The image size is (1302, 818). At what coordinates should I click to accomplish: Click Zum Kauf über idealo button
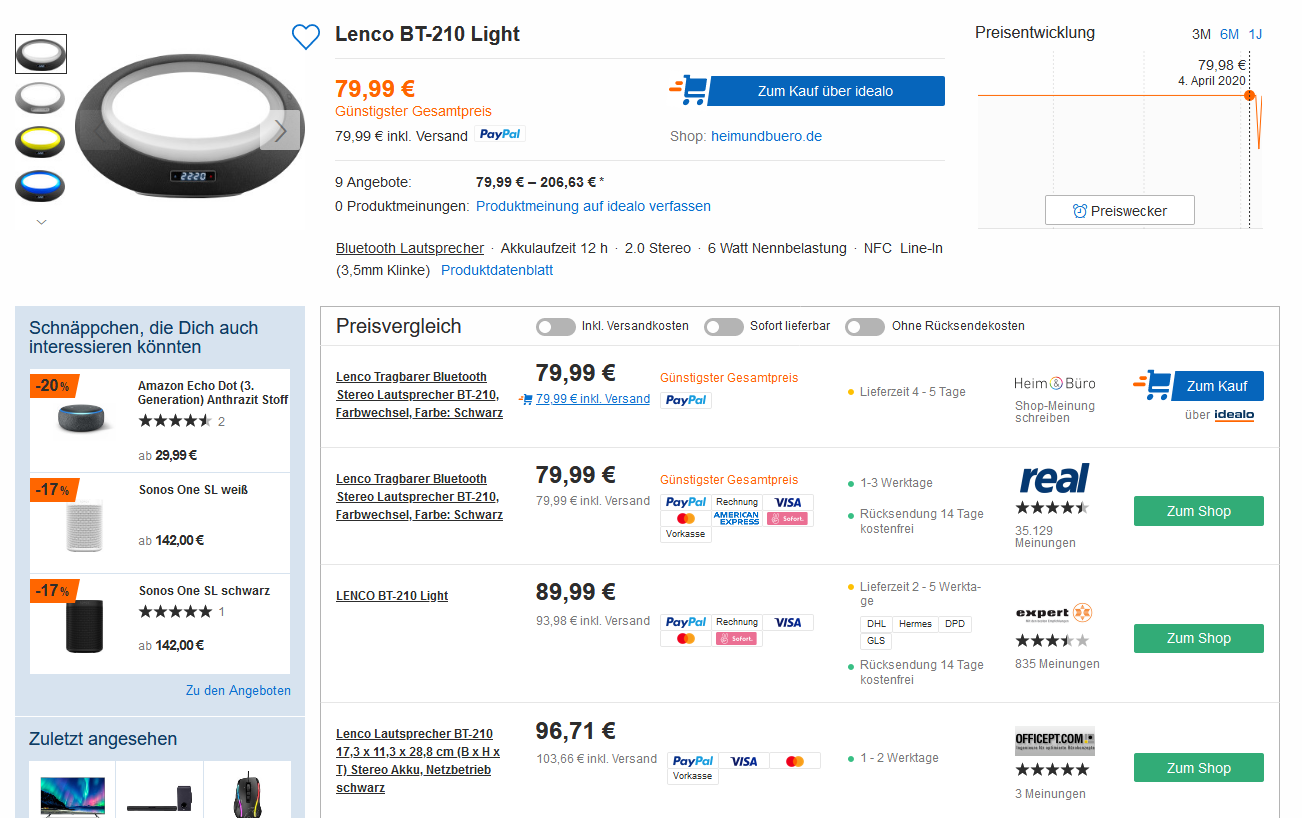click(x=825, y=91)
